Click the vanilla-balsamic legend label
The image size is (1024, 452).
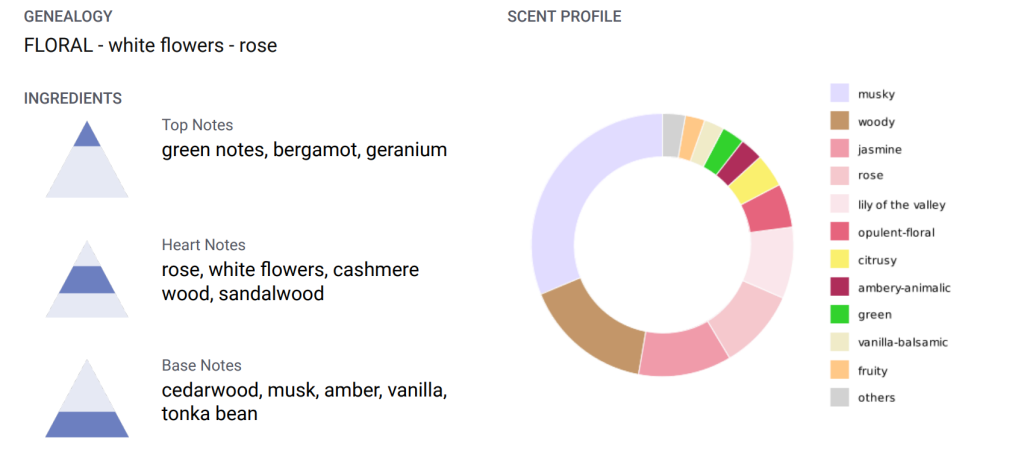pyautogui.click(x=902, y=342)
